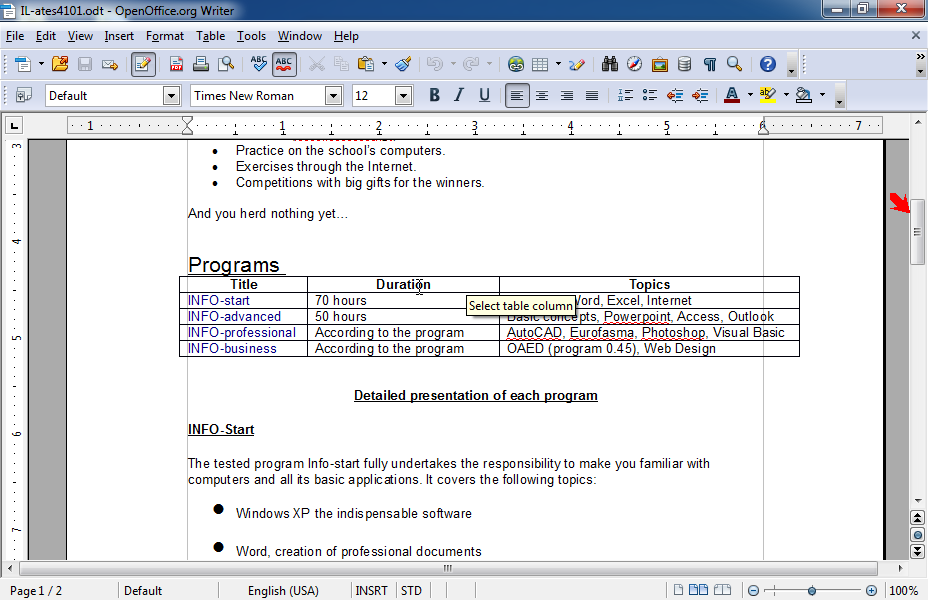Center the paragraph horizontally
Screen dimensions: 928x600
coord(542,95)
